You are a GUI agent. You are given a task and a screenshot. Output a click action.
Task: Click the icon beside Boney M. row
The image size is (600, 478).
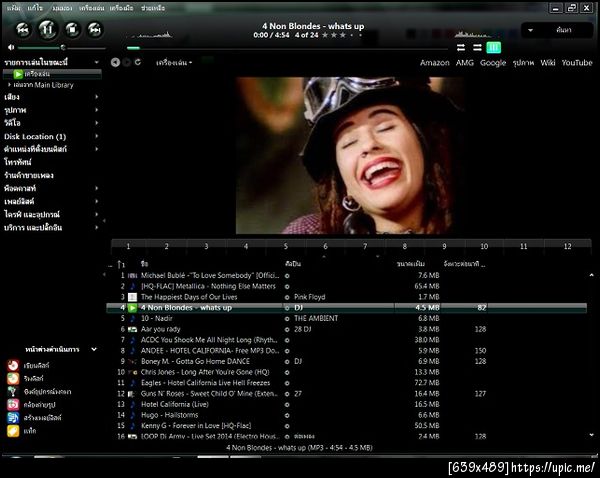point(132,362)
